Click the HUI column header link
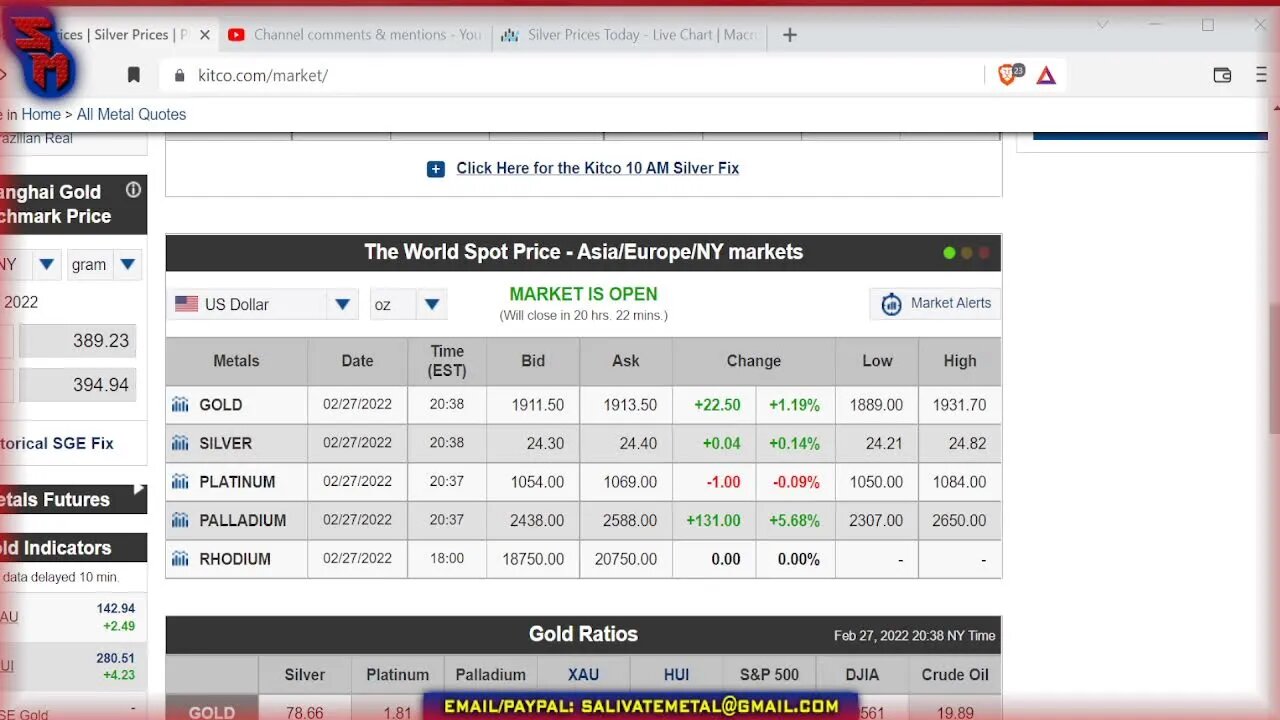Screen dimensions: 1280x720 coord(676,675)
